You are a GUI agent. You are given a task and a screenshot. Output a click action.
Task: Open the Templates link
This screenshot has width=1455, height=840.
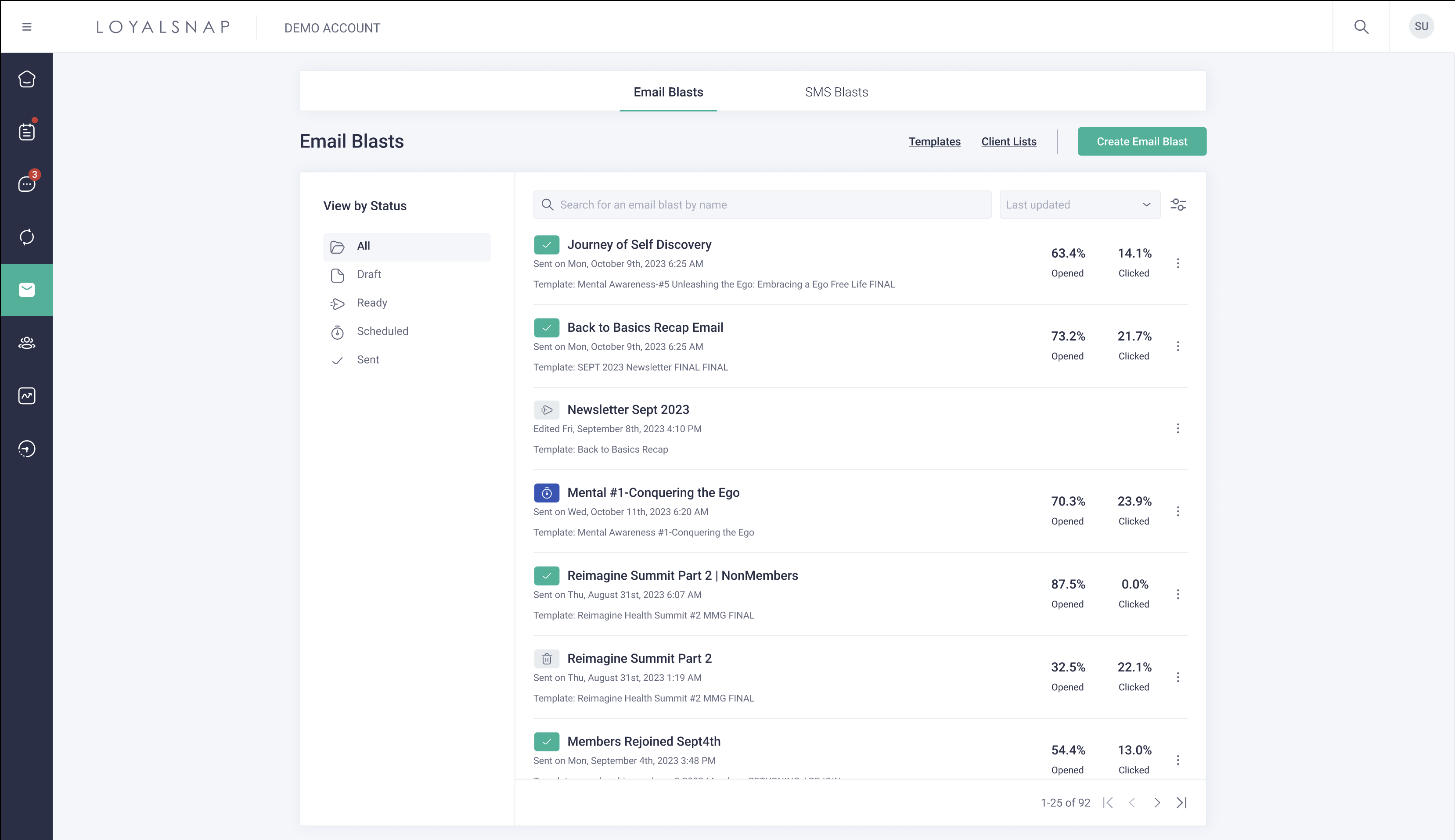(x=934, y=141)
